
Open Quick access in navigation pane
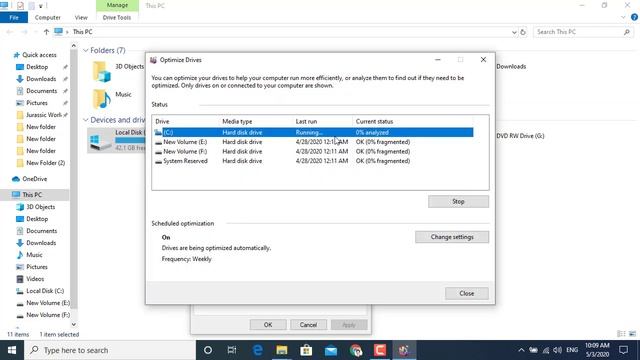point(39,55)
